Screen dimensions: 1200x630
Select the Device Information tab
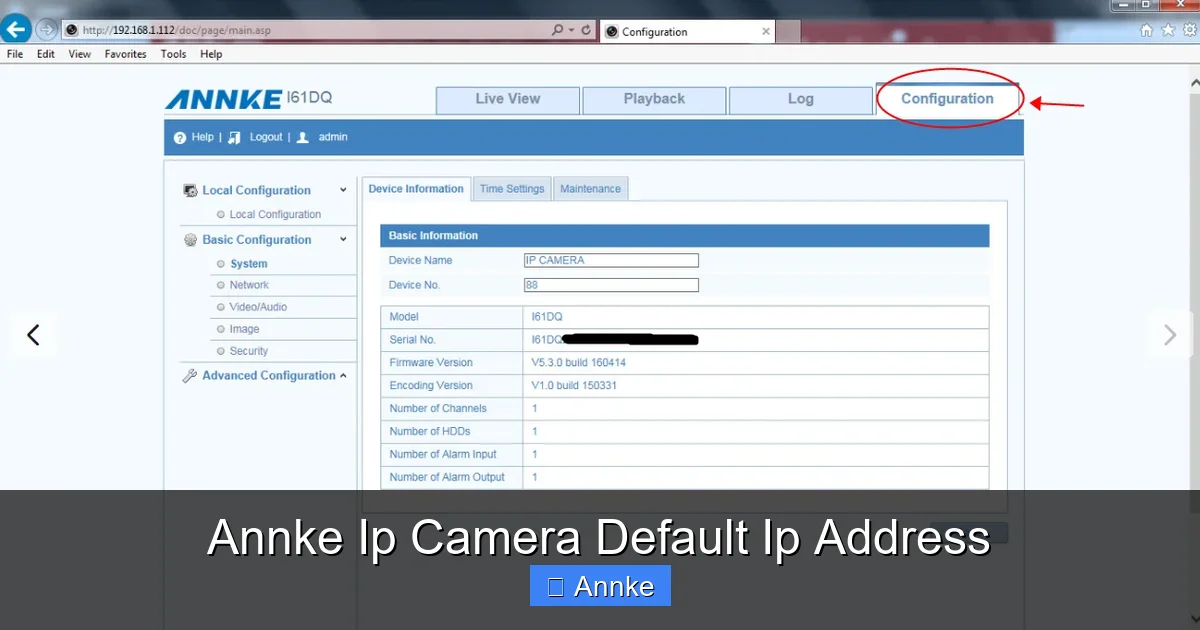click(416, 188)
